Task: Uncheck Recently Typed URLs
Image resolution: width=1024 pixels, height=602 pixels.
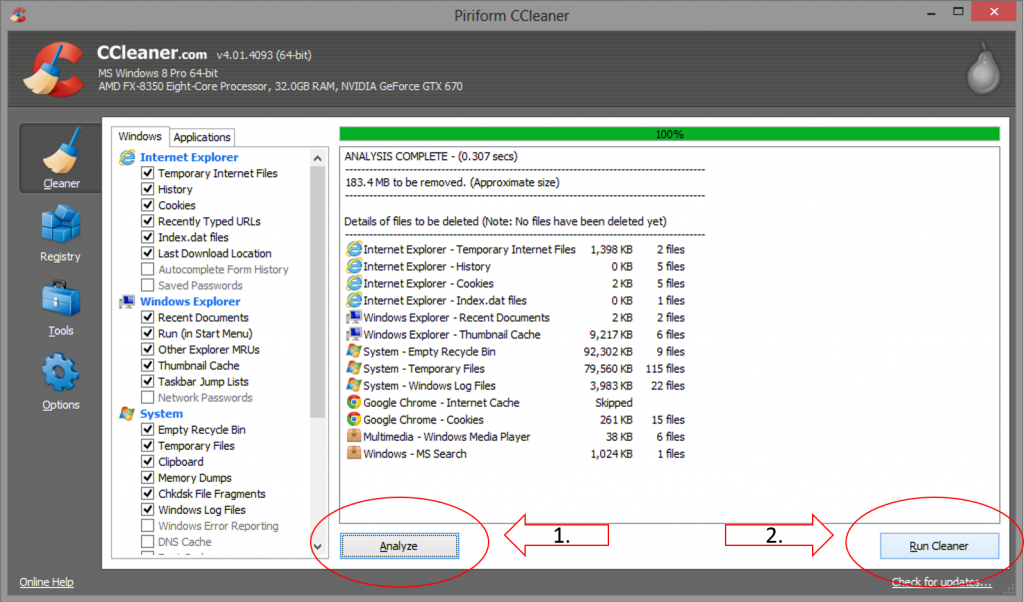Action: click(x=148, y=221)
